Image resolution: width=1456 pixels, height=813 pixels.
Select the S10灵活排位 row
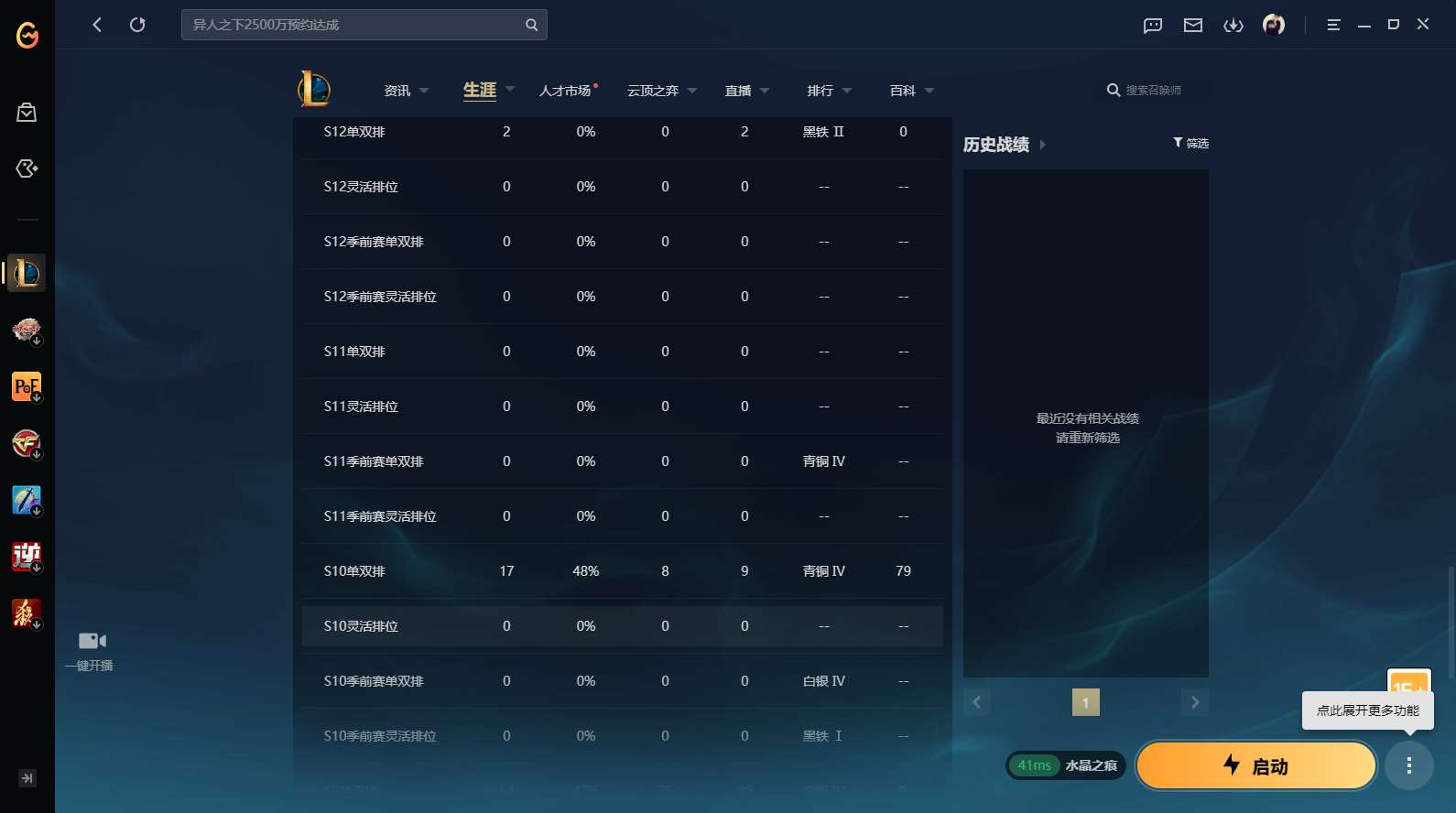pyautogui.click(x=623, y=626)
